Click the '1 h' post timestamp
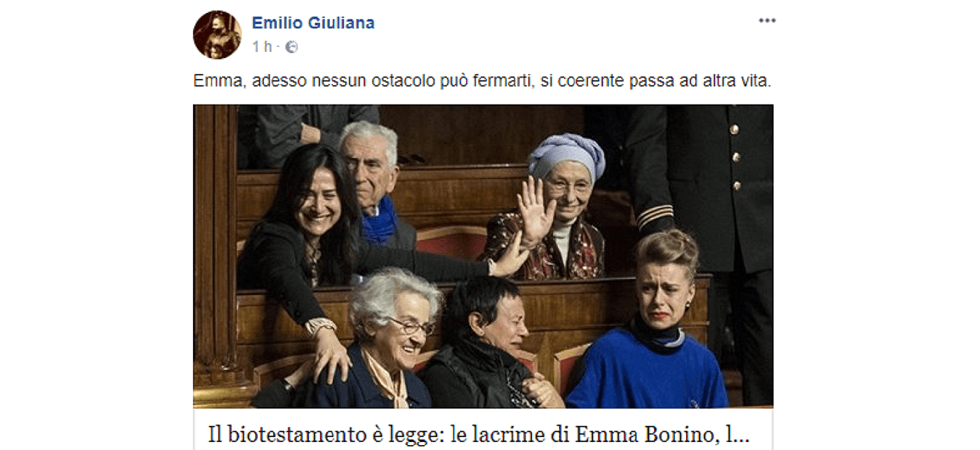This screenshot has width=980, height=450. tap(262, 47)
